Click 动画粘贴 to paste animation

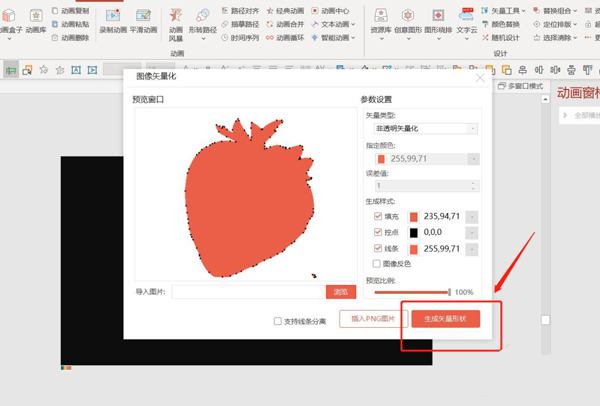tap(70, 24)
